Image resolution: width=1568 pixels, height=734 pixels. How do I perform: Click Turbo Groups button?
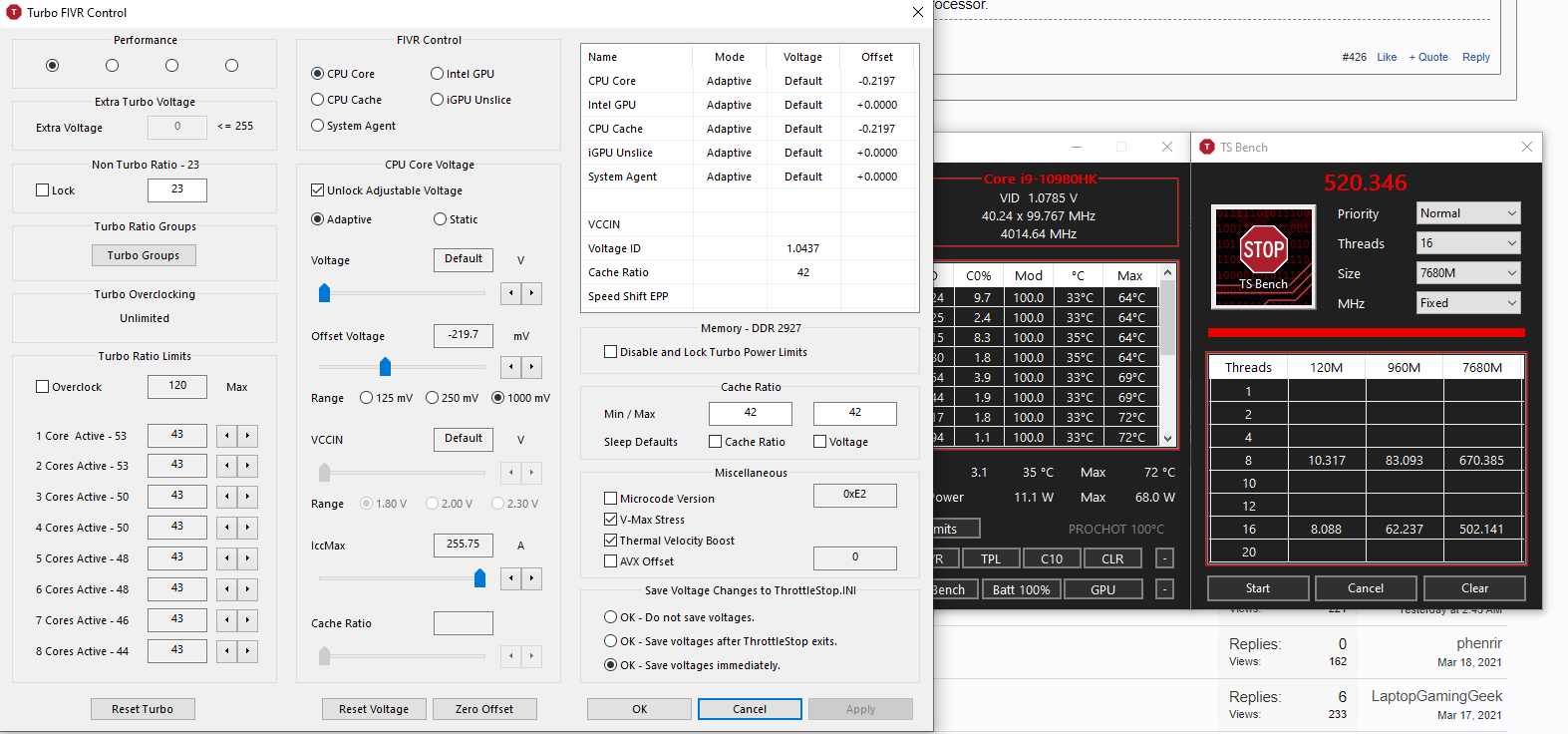(144, 255)
